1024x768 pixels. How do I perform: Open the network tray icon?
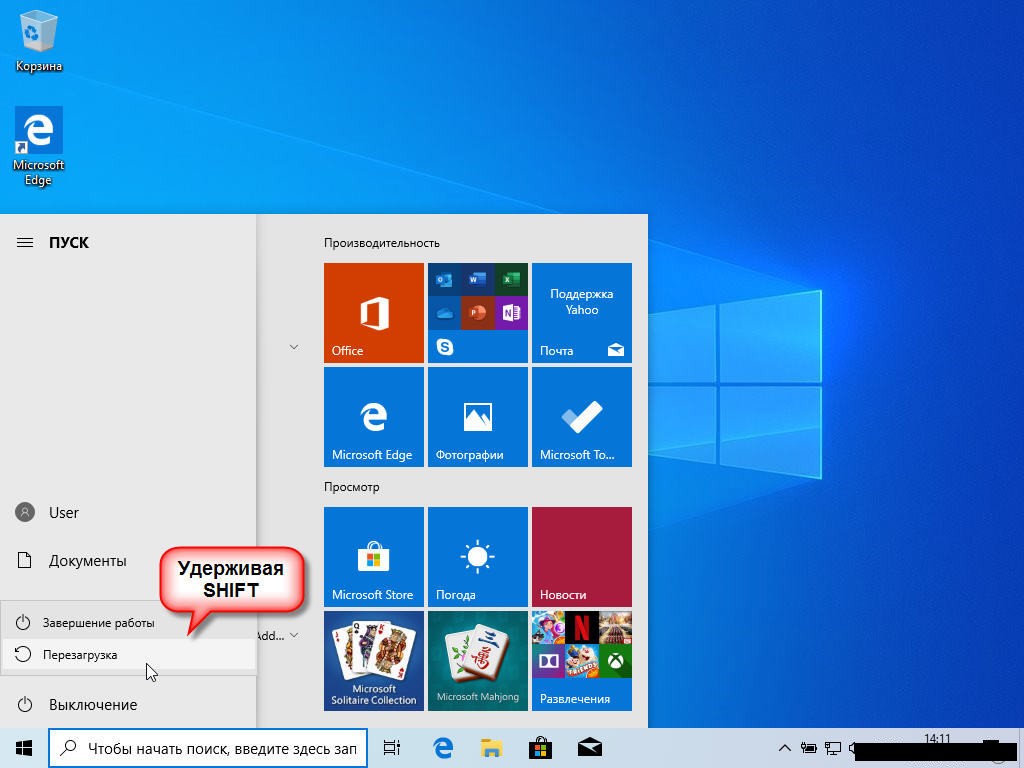click(x=833, y=748)
